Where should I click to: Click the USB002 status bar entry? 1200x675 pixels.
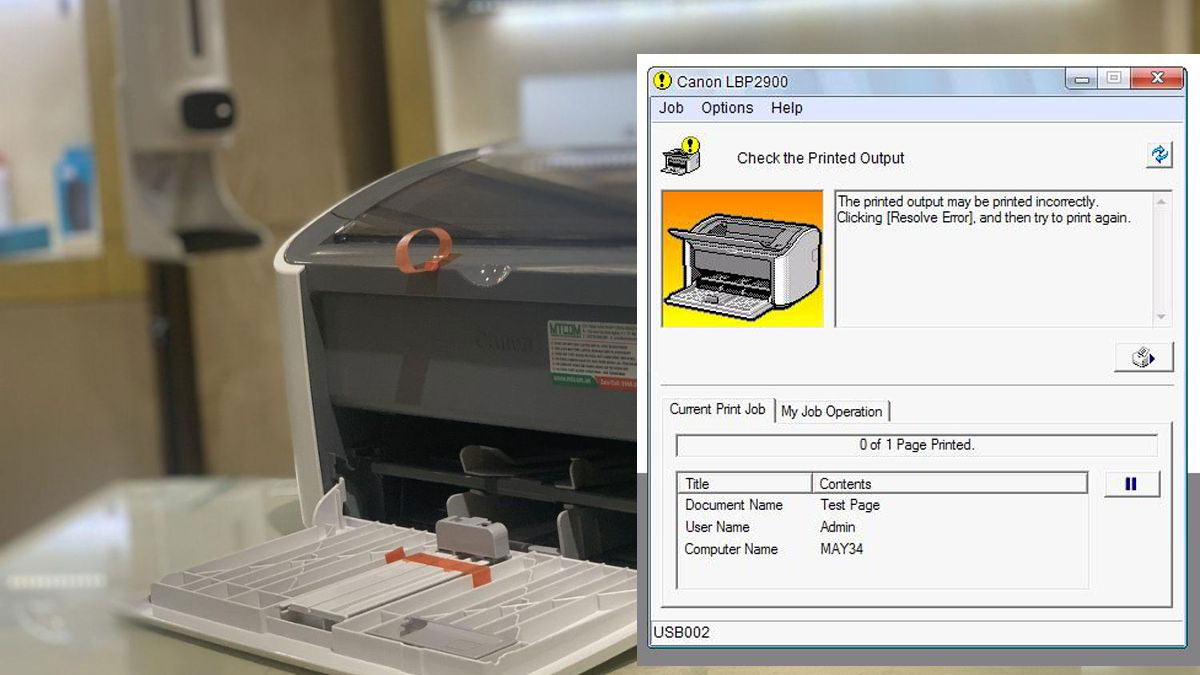681,632
